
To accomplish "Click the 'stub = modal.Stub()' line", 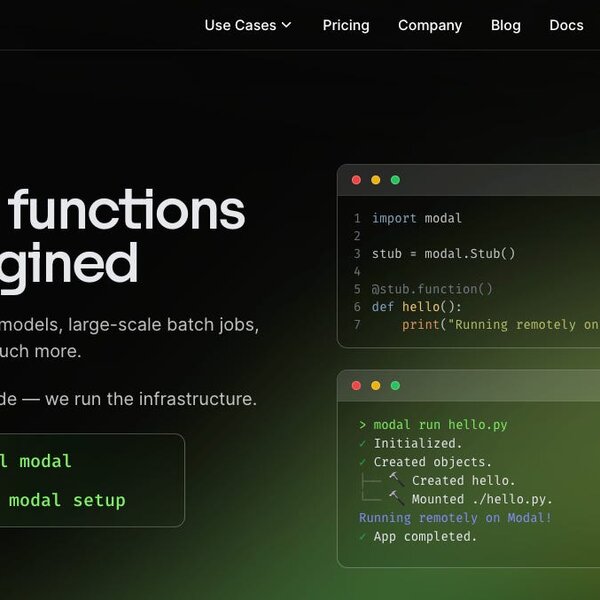I will pyautogui.click(x=443, y=254).
